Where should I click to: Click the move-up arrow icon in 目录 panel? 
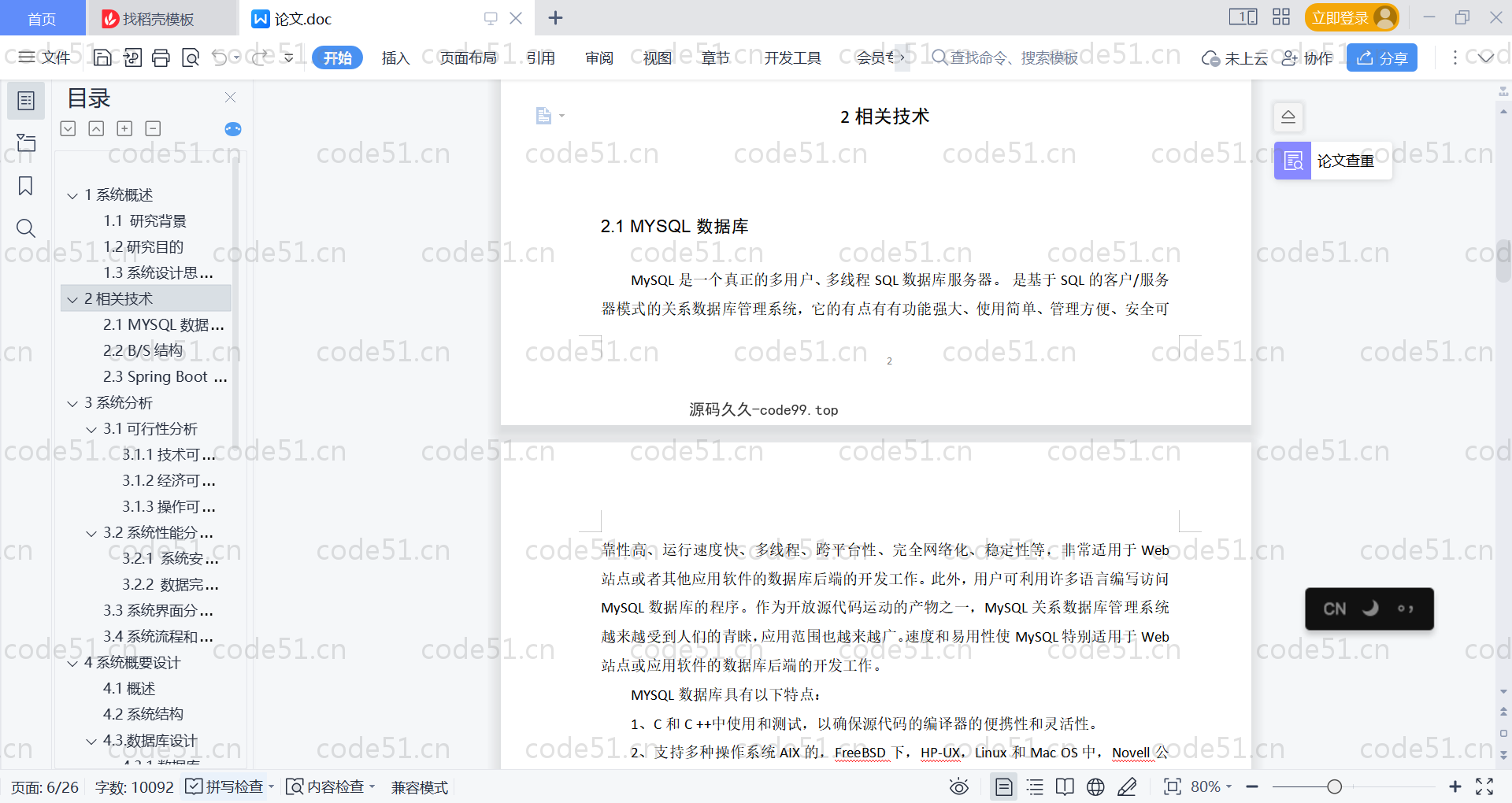point(96,128)
